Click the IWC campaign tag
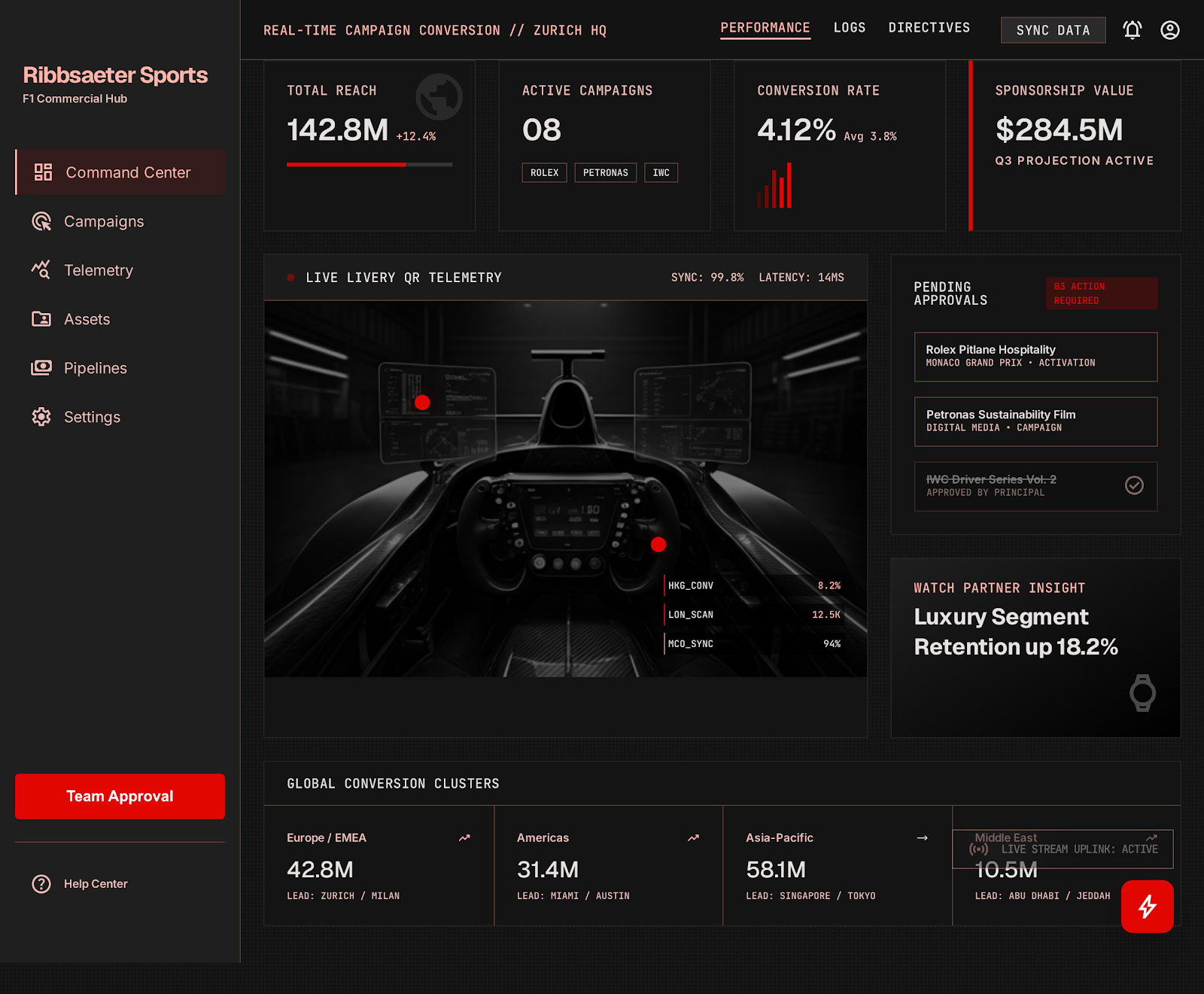 [x=661, y=172]
